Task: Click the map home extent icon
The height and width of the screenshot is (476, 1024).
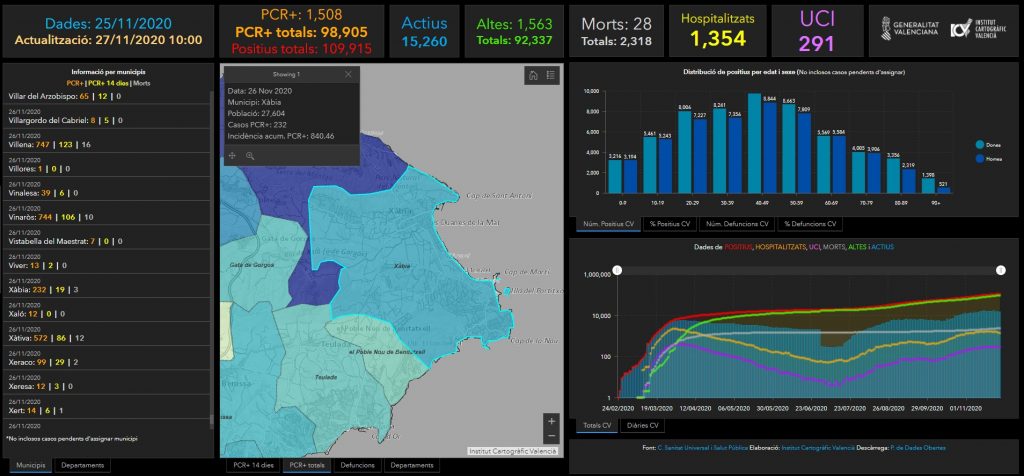Action: 534,75
